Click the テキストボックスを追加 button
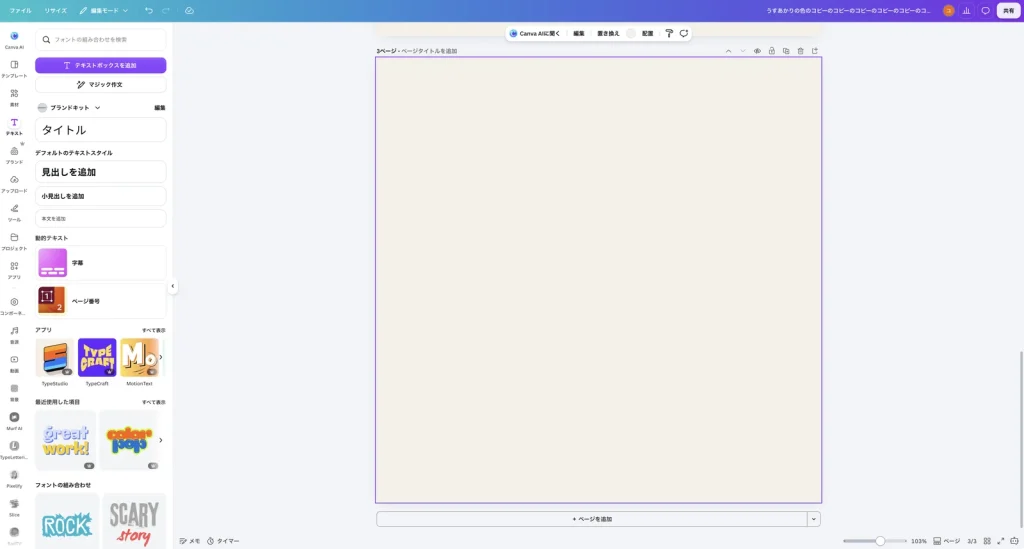Image resolution: width=1024 pixels, height=549 pixels. (101, 65)
